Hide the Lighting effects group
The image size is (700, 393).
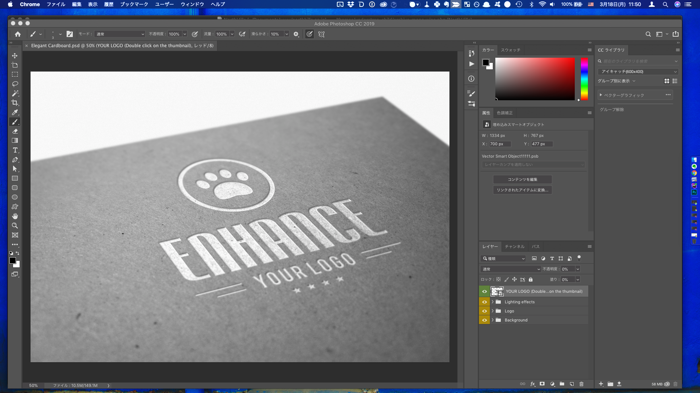(484, 302)
